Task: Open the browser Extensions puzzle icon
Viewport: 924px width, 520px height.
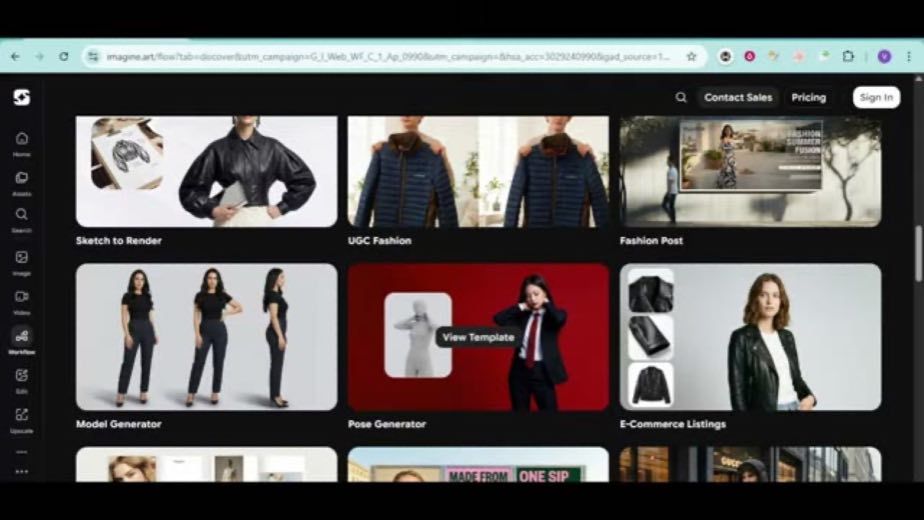Action: tap(848, 57)
